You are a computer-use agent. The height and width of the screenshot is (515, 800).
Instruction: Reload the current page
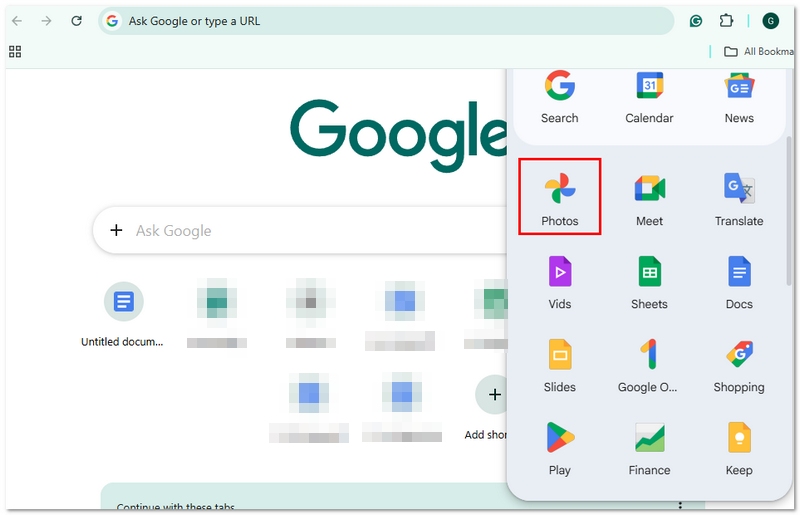[x=77, y=21]
